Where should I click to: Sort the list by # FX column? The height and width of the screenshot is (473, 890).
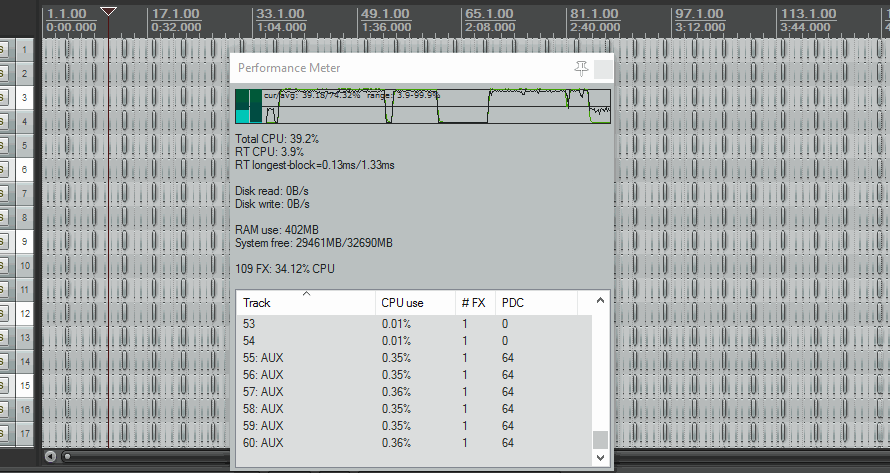click(x=475, y=303)
